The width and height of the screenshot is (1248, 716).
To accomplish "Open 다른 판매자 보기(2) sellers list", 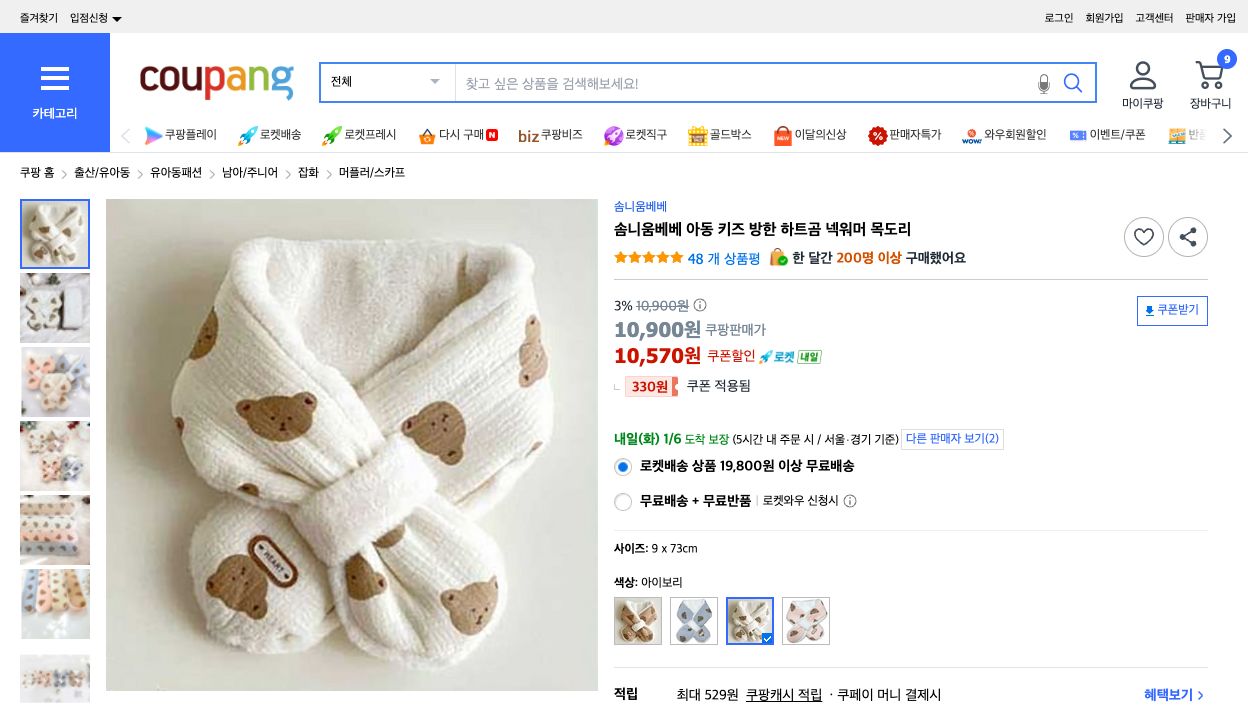I will click(x=951, y=438).
